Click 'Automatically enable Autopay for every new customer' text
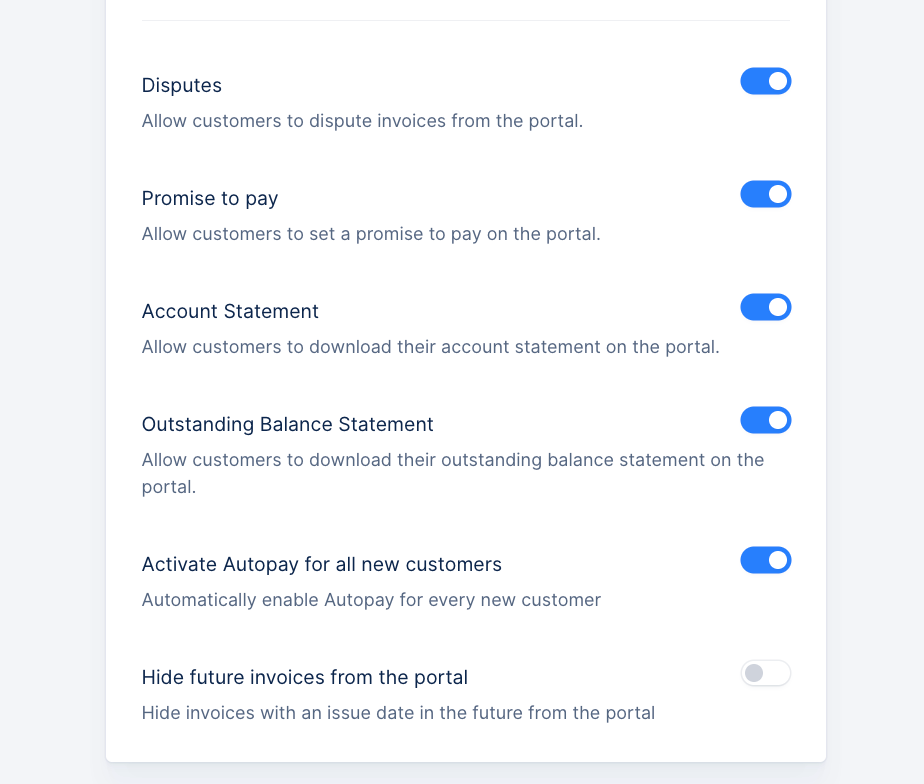Image resolution: width=924 pixels, height=784 pixels. (371, 600)
